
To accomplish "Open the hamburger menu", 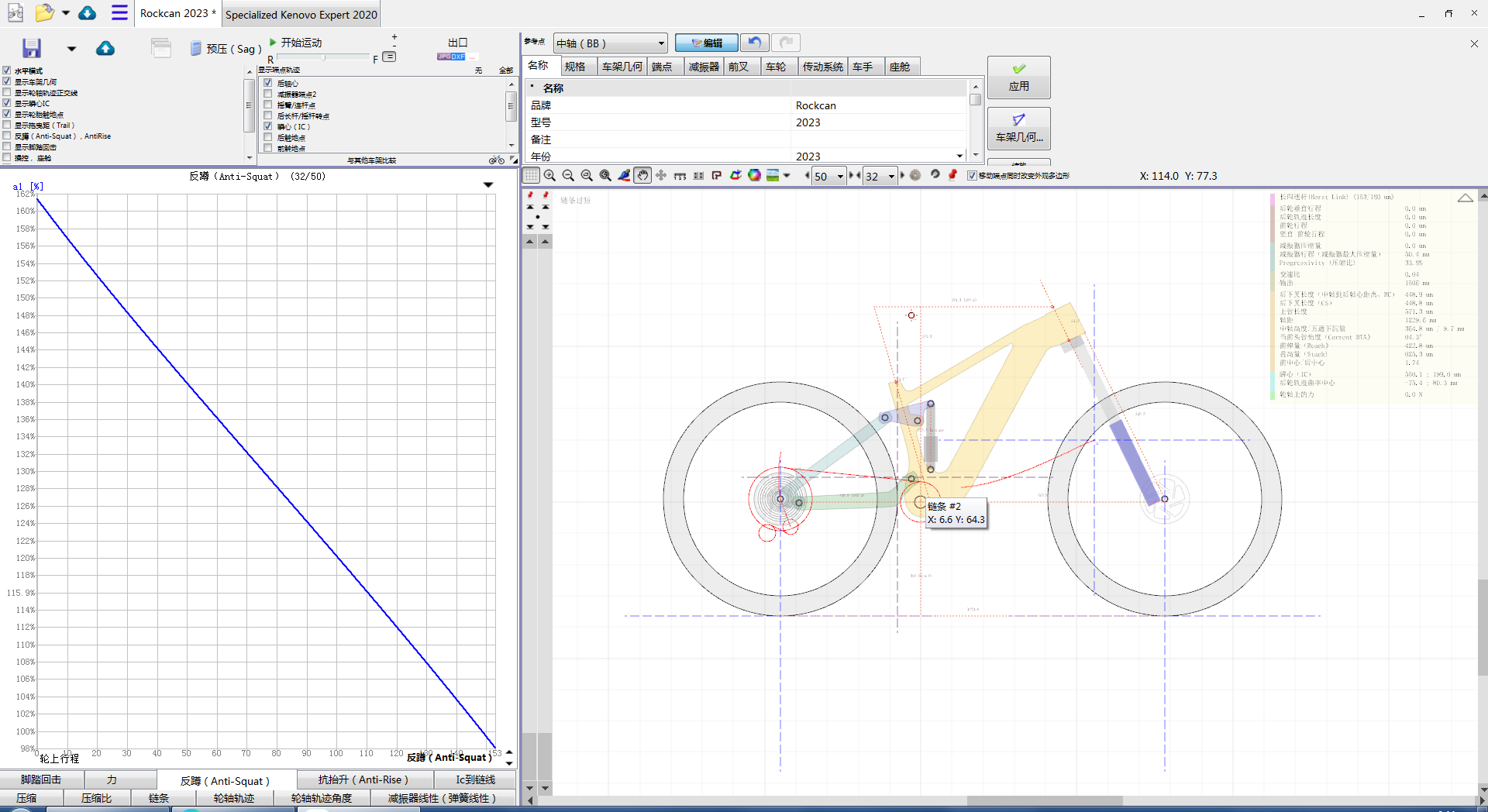I will pyautogui.click(x=119, y=13).
